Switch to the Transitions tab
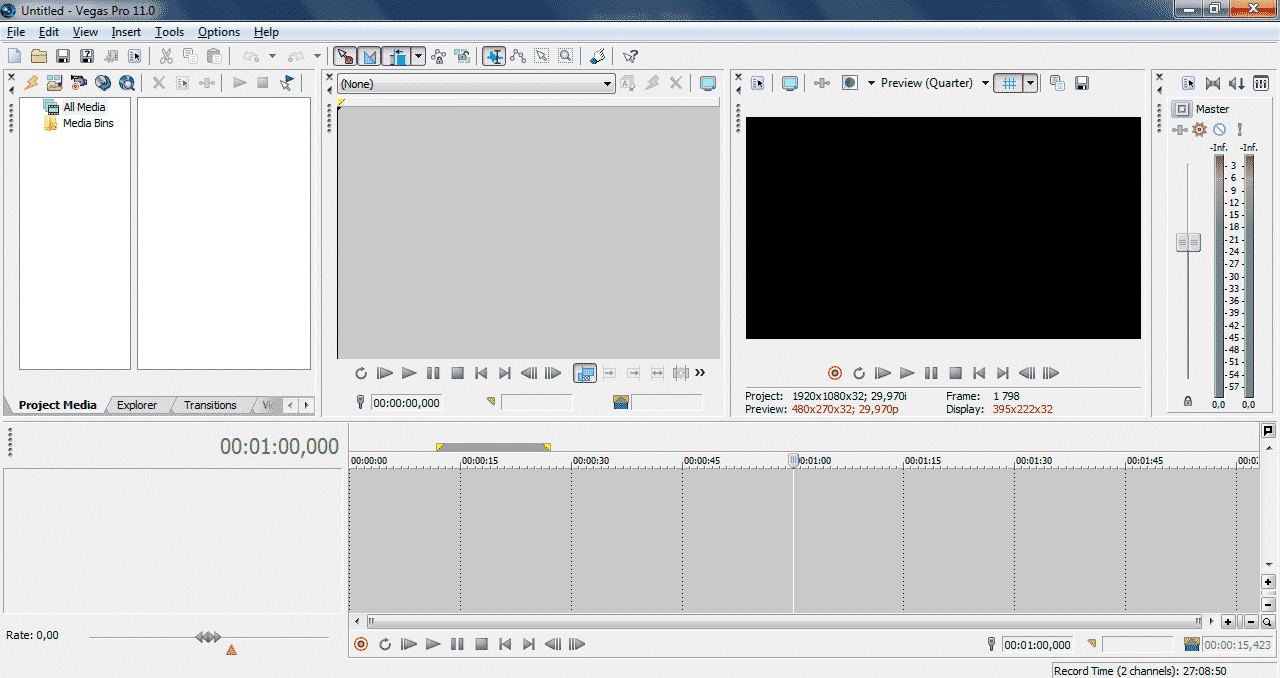Viewport: 1280px width, 678px height. coord(210,405)
